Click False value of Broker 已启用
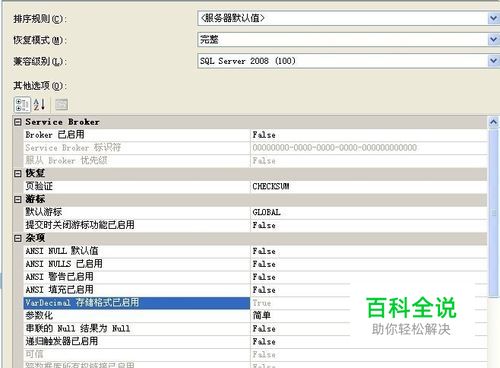The image size is (500, 368). (264, 135)
